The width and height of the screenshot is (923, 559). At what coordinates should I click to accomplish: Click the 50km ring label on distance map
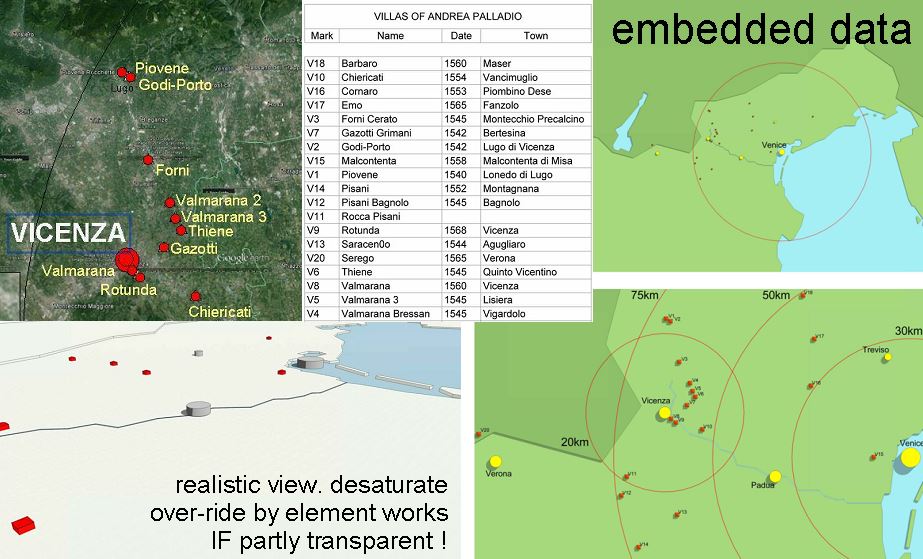click(776, 295)
